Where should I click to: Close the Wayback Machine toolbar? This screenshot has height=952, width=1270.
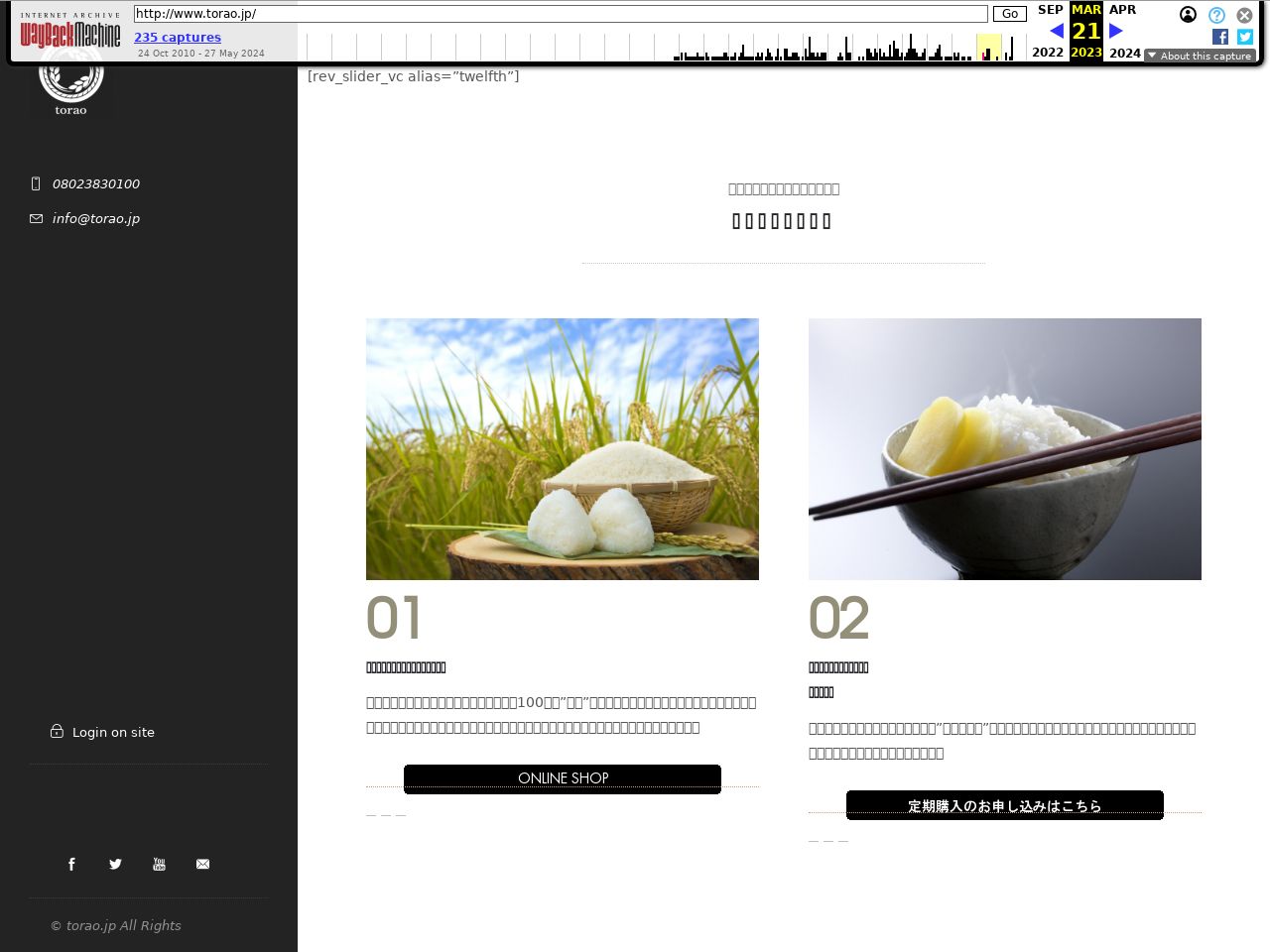[x=1244, y=15]
